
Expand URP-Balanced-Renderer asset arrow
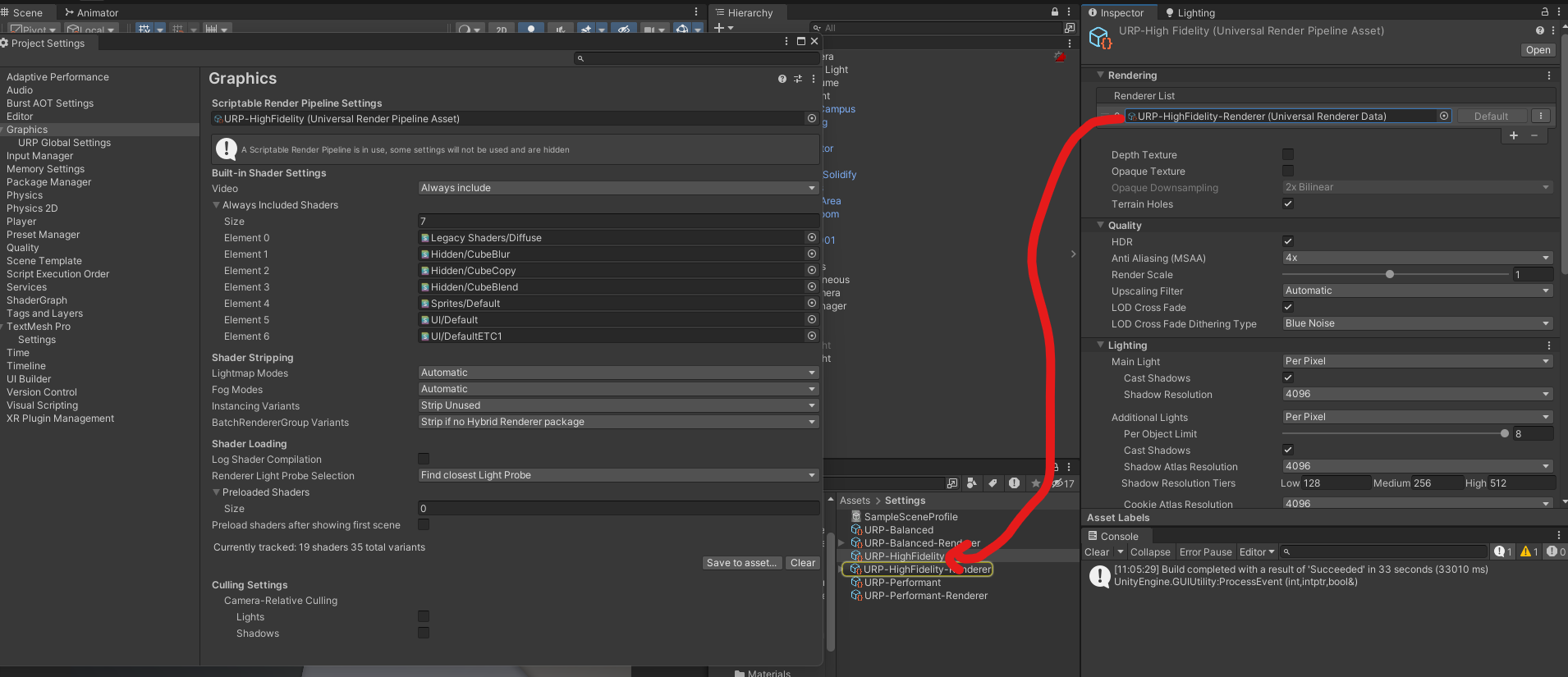[841, 543]
